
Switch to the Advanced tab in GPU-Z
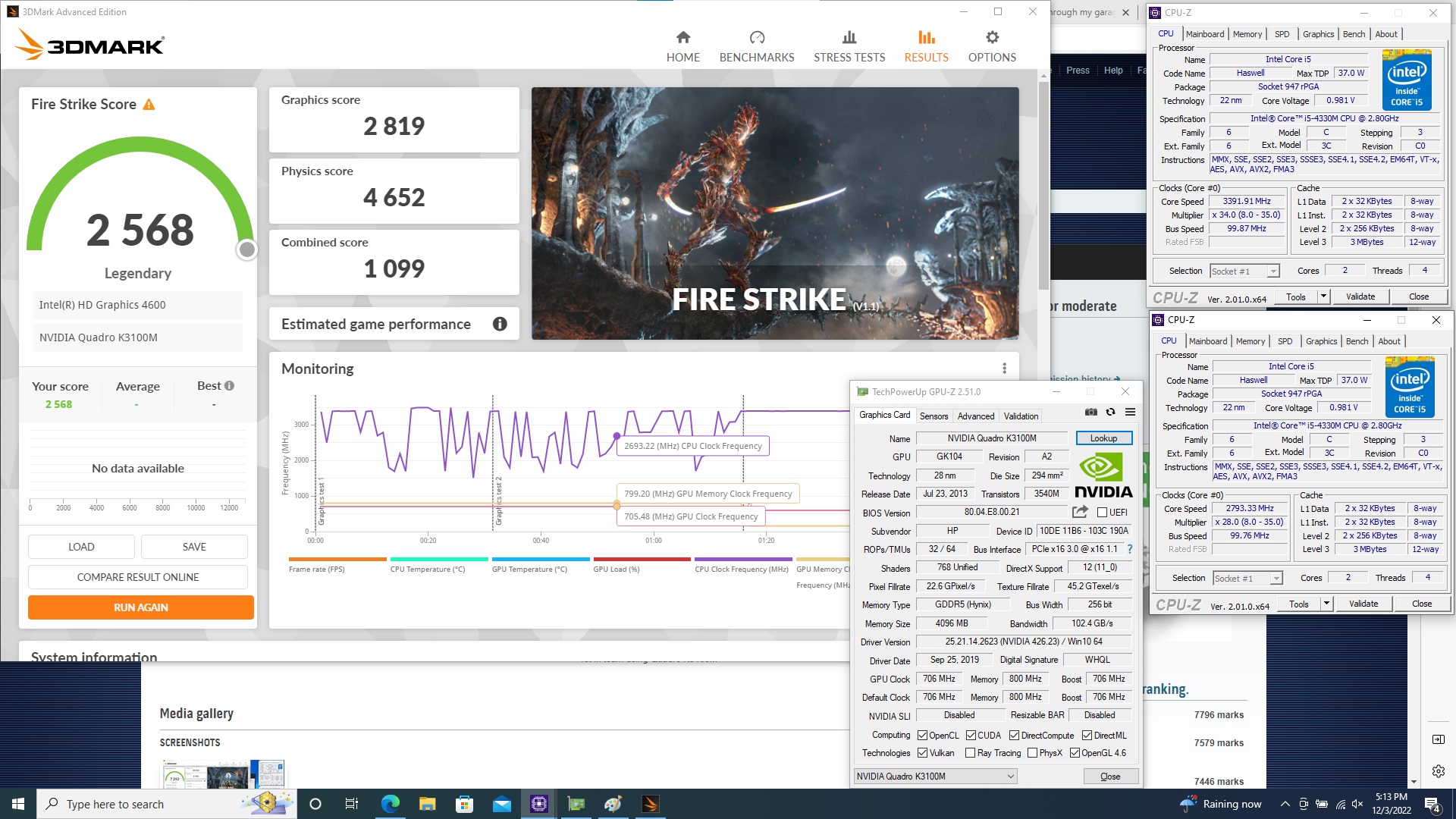pos(975,416)
